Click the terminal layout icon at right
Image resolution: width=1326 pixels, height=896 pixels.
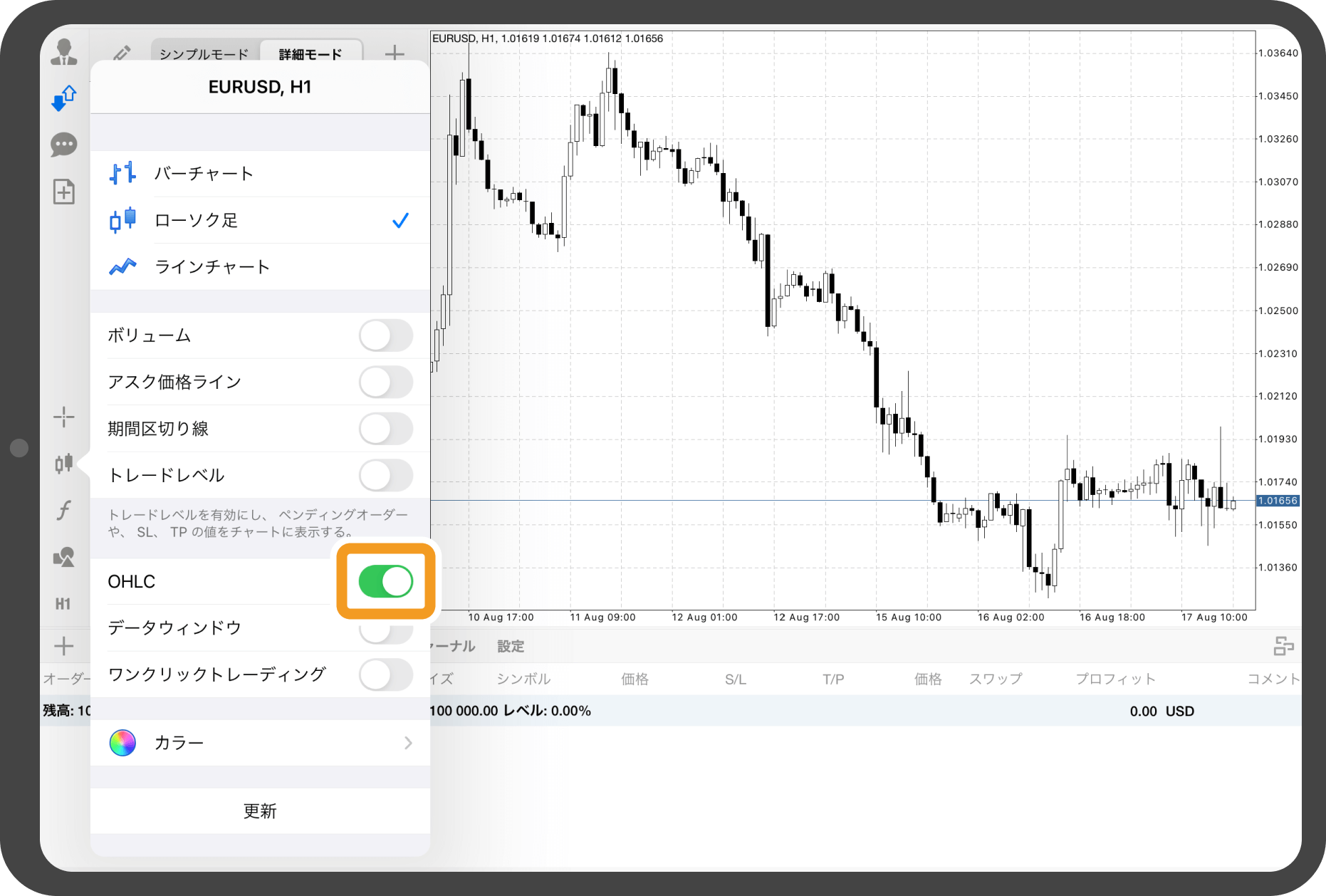tap(1283, 646)
